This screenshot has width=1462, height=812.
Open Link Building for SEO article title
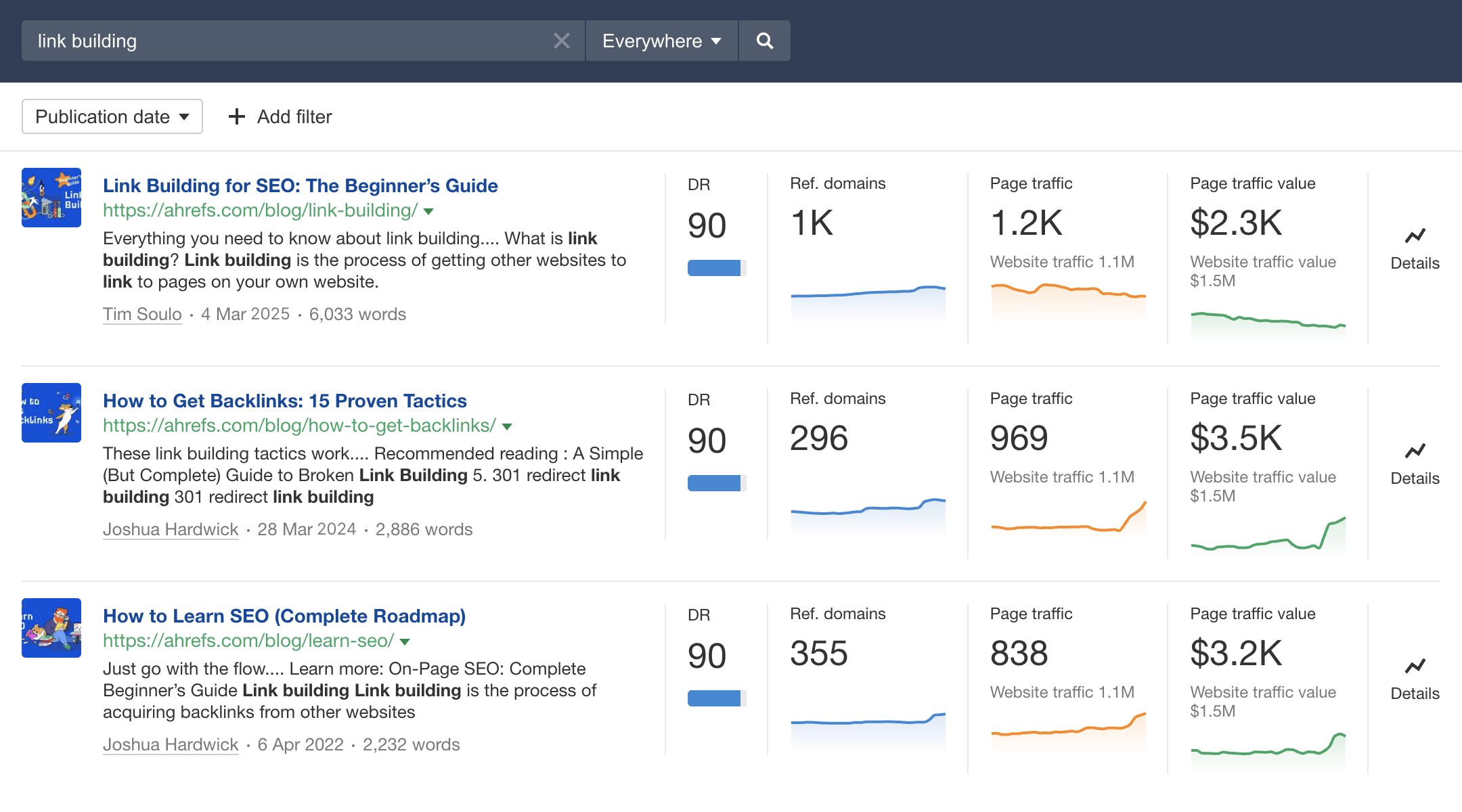click(300, 185)
